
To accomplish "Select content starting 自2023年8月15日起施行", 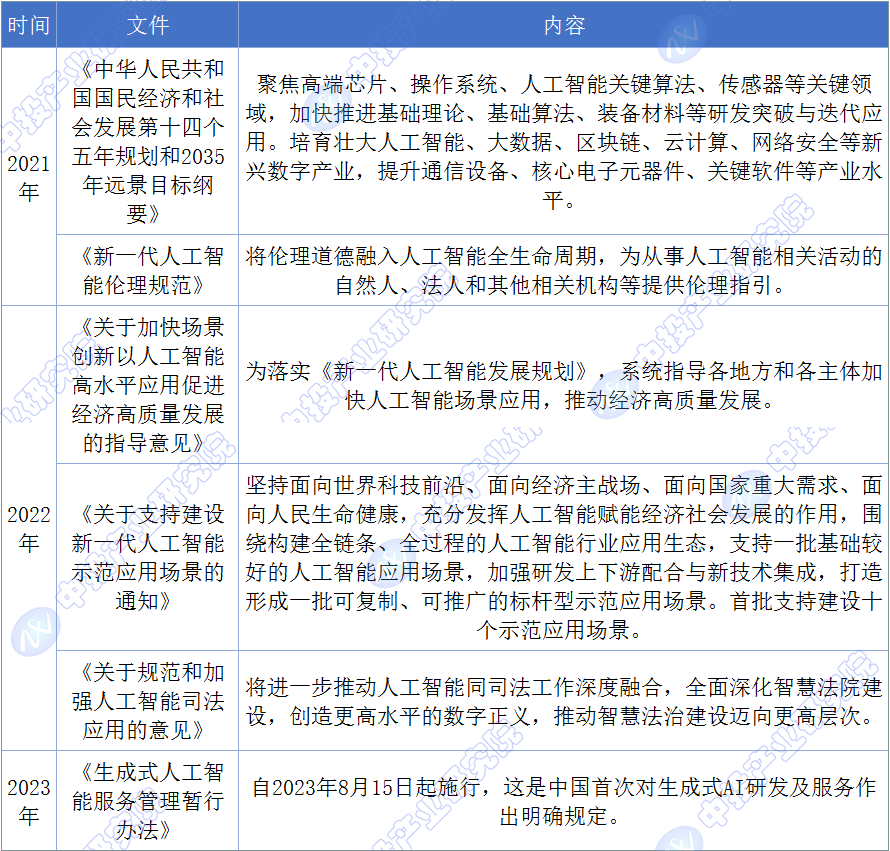I will (x=563, y=802).
